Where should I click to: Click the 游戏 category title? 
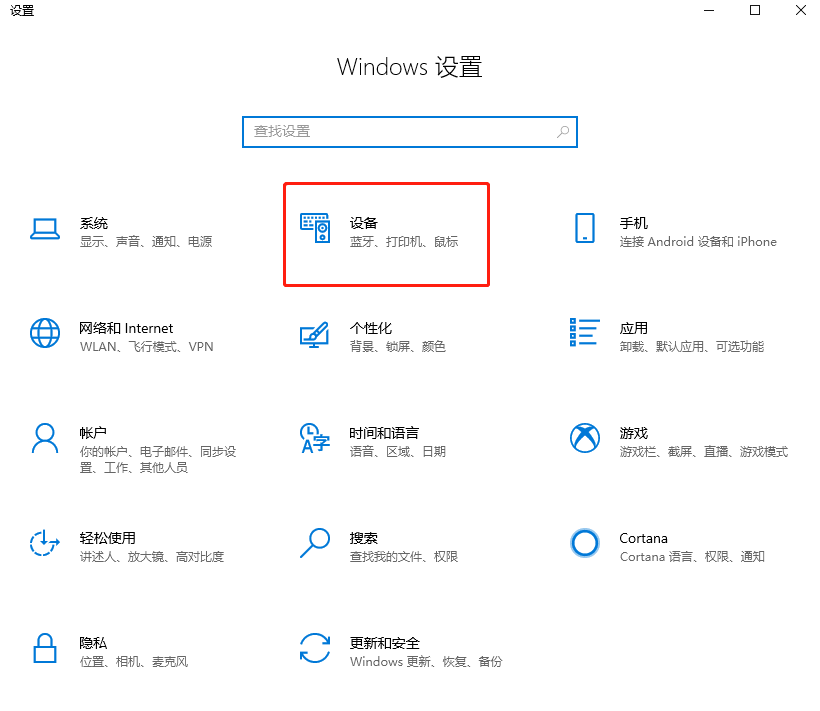[x=633, y=433]
